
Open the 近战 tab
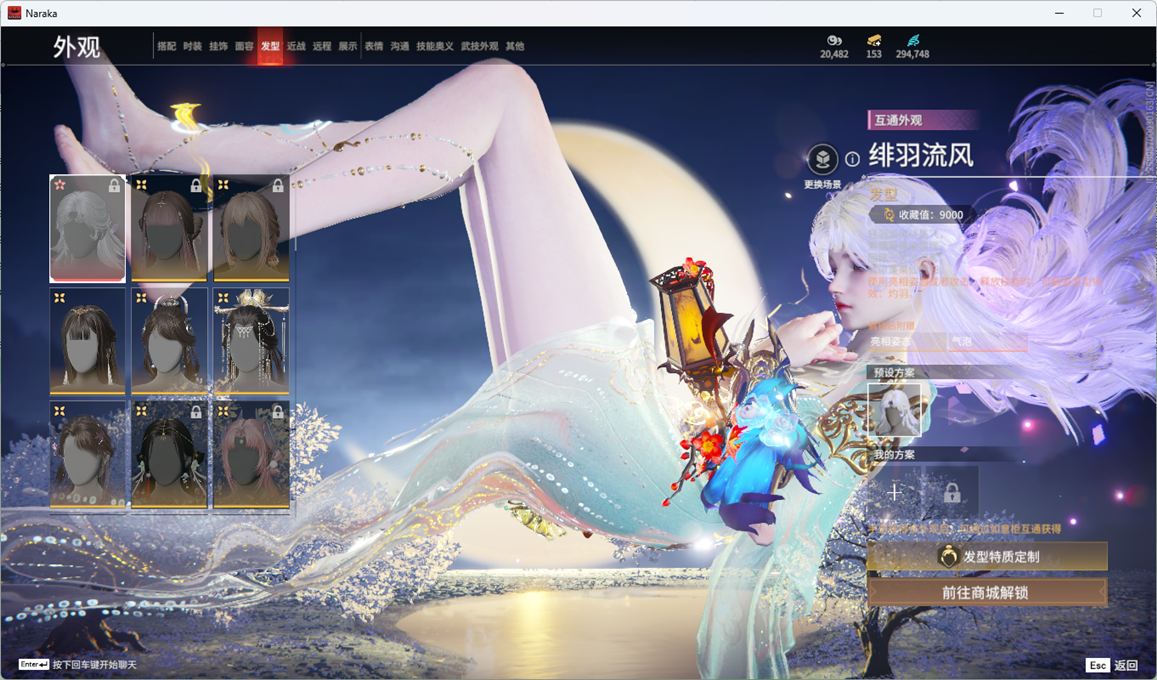296,46
